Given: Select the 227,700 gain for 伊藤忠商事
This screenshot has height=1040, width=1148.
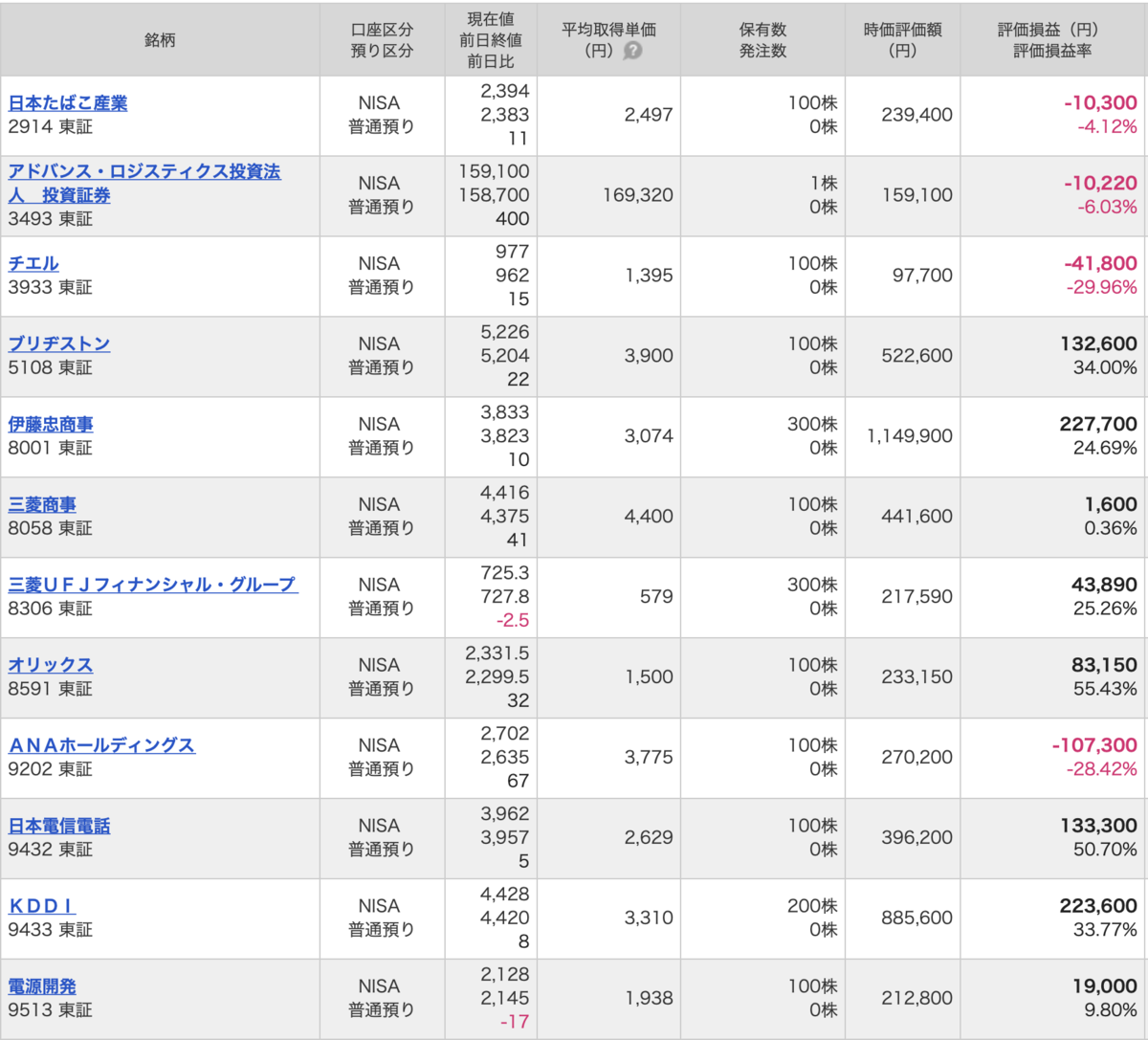Looking at the screenshot, I should click(x=1098, y=424).
